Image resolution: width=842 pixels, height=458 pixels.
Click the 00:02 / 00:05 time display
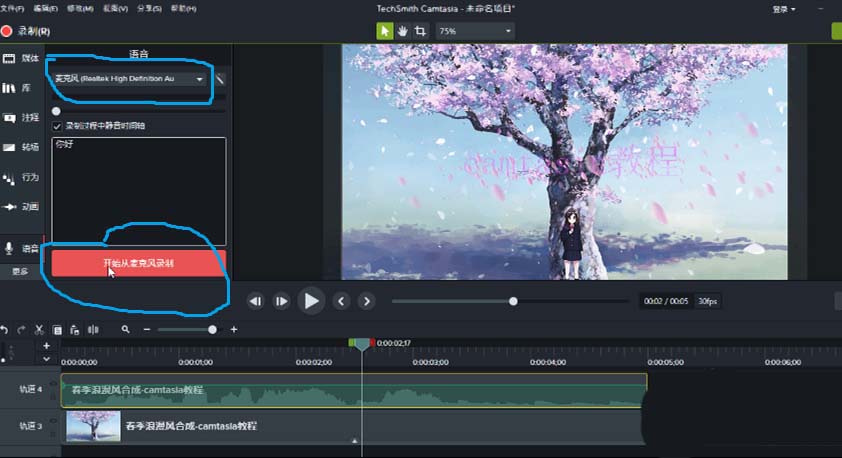(x=666, y=301)
